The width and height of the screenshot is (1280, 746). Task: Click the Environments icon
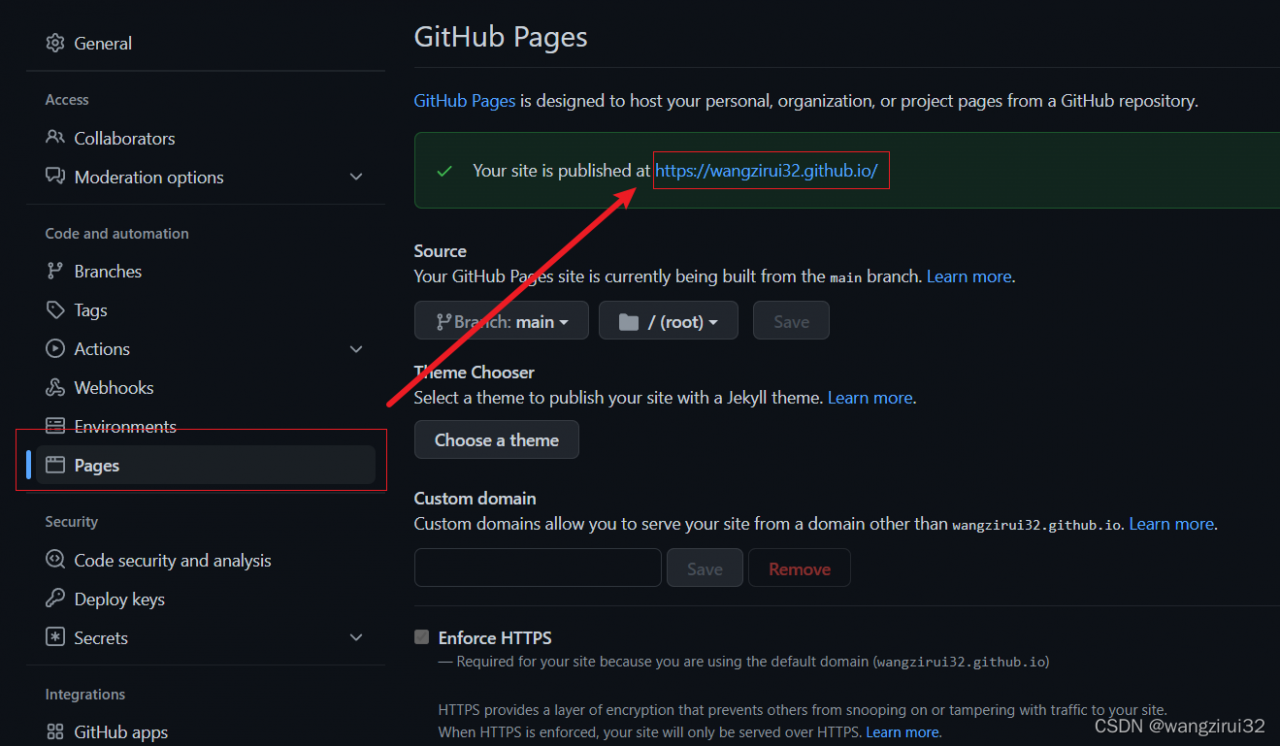point(56,426)
